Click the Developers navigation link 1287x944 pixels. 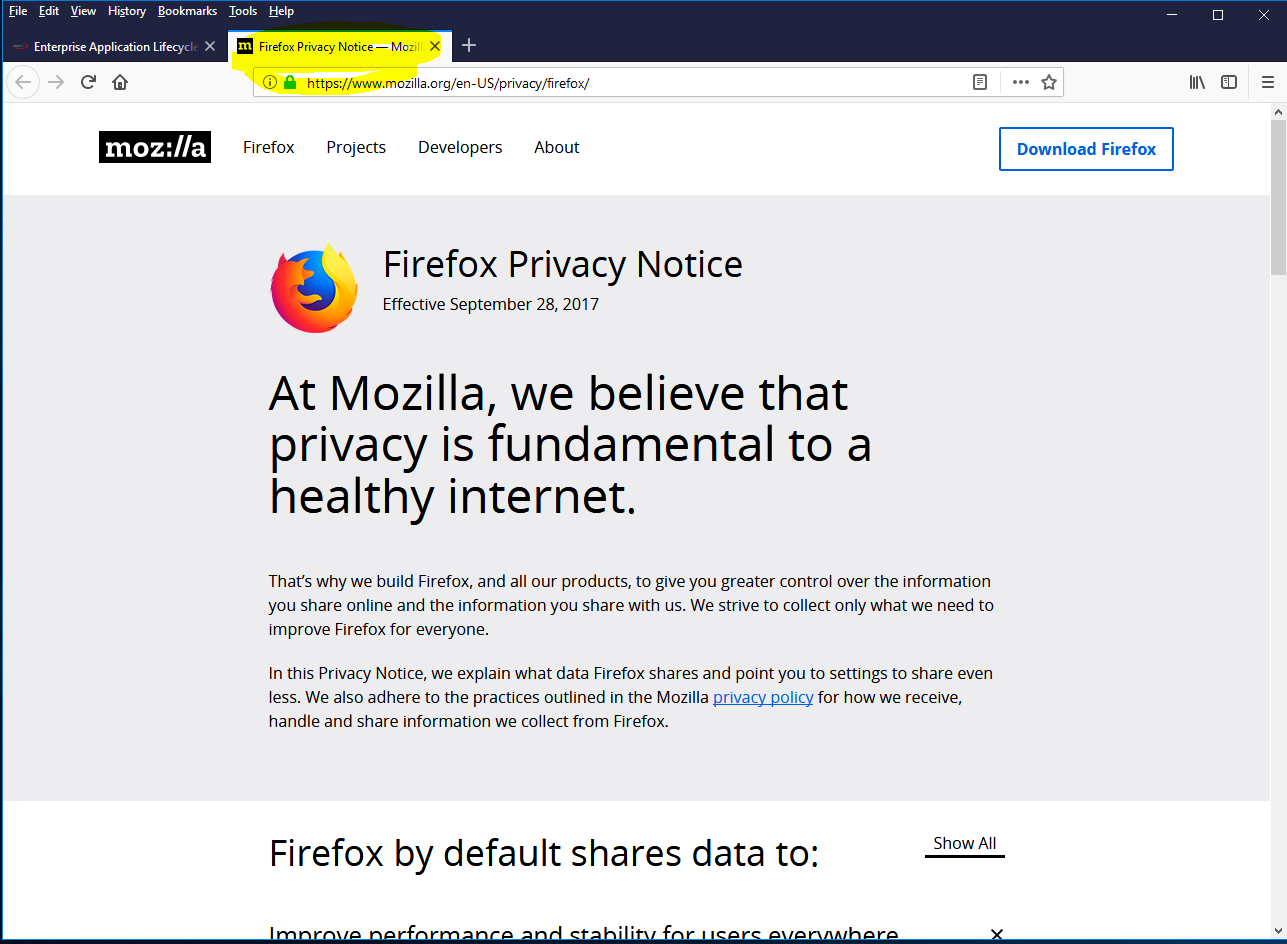tap(460, 147)
